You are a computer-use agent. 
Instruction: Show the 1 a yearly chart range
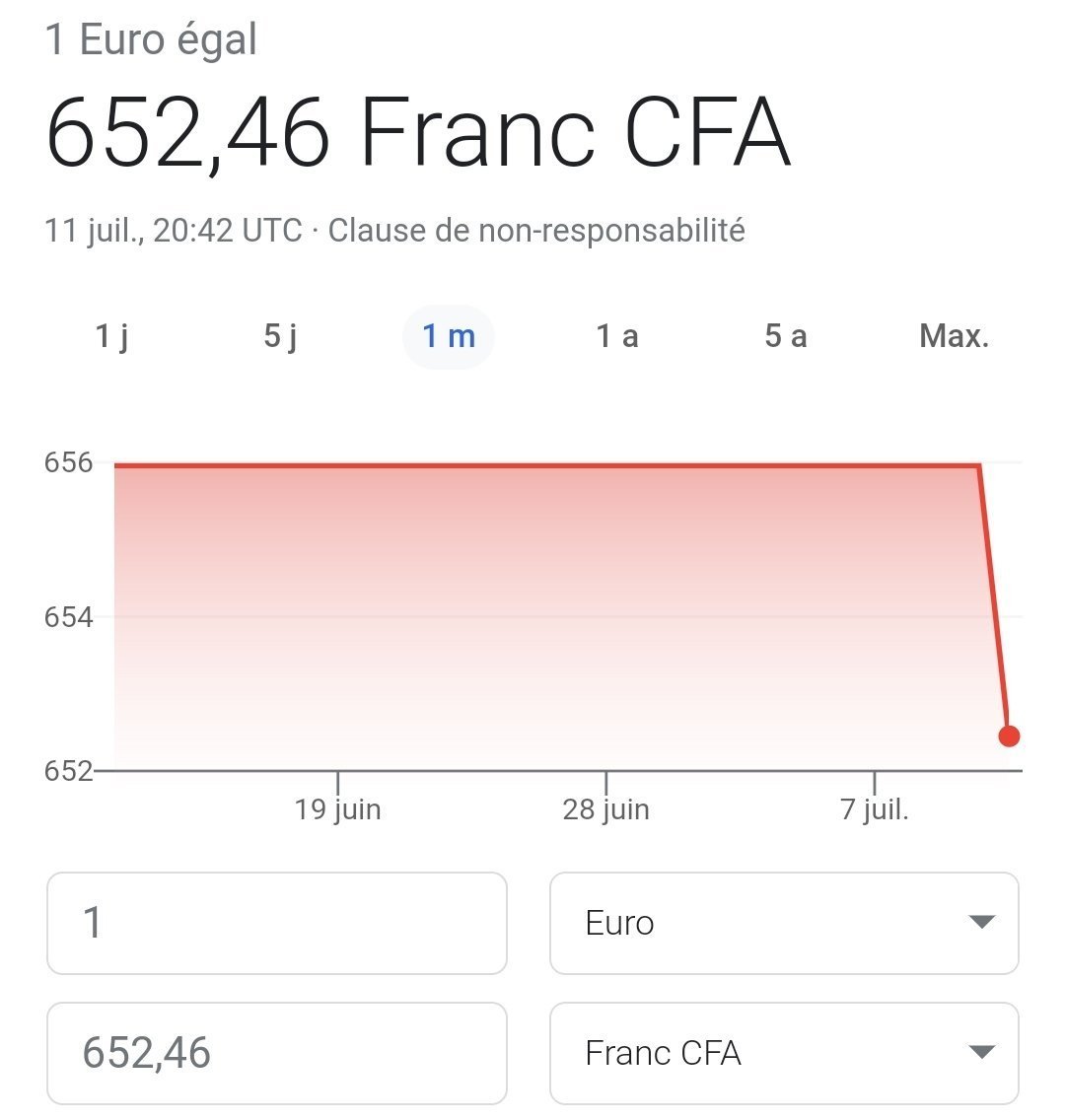coord(617,336)
